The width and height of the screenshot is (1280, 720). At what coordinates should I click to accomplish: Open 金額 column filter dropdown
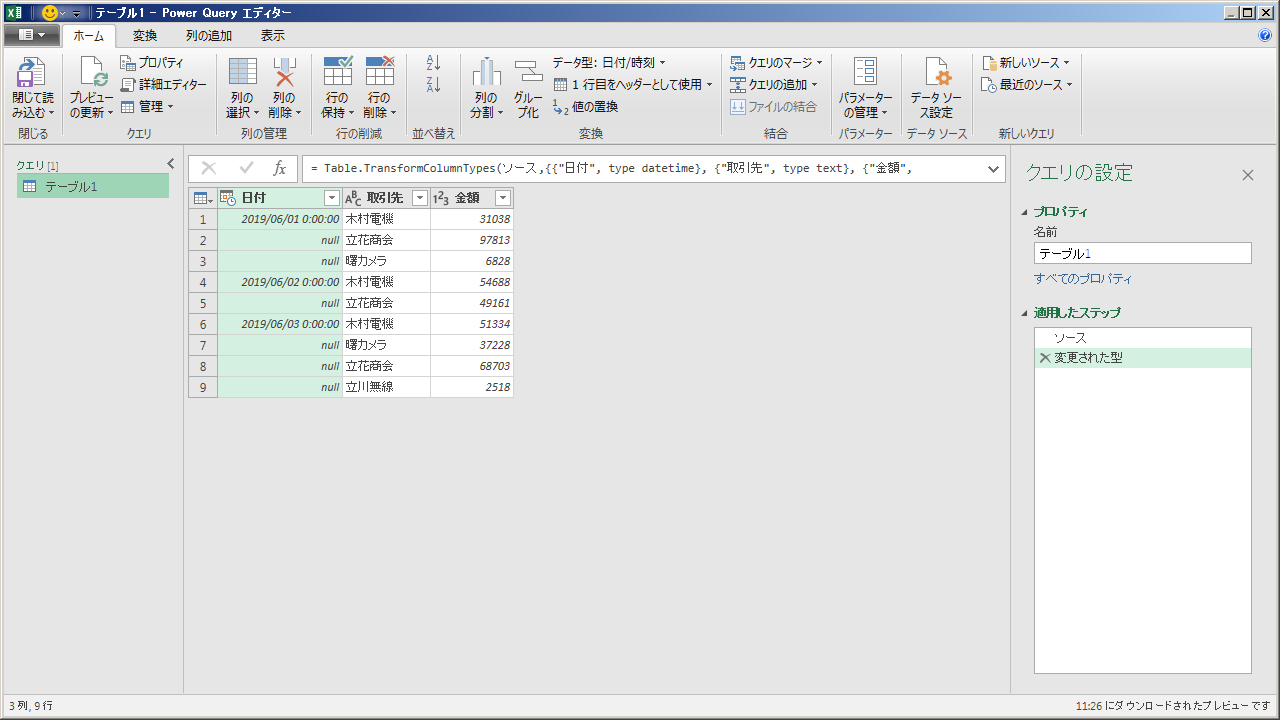(503, 198)
